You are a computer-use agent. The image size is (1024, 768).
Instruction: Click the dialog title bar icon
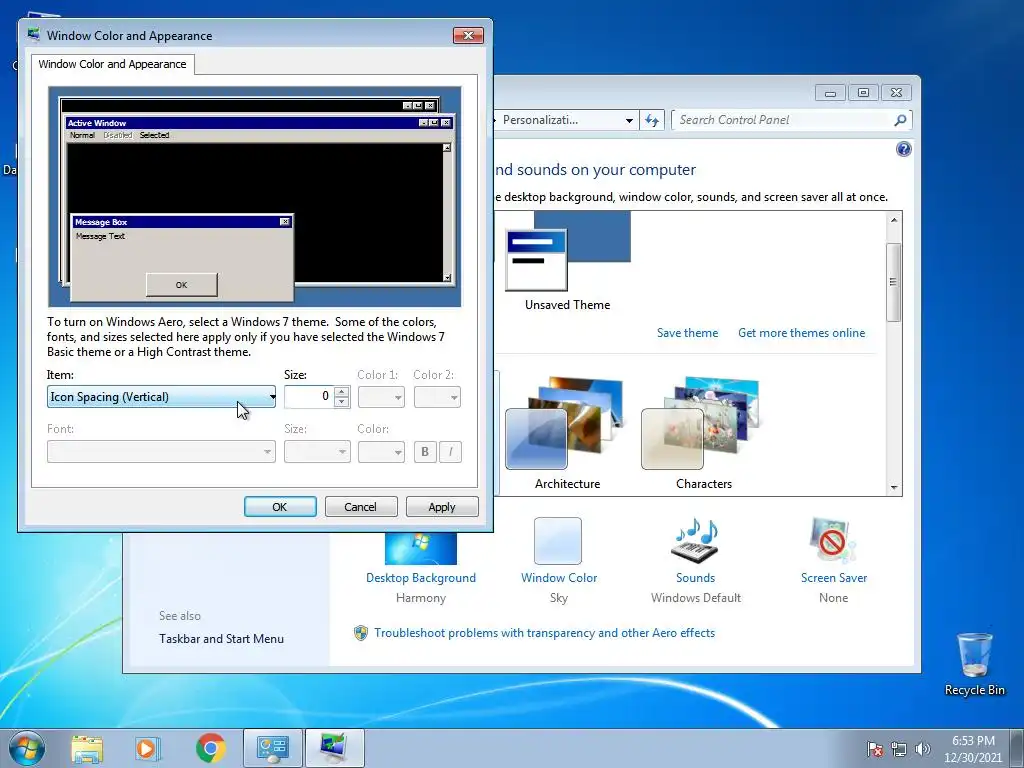pyautogui.click(x=33, y=35)
